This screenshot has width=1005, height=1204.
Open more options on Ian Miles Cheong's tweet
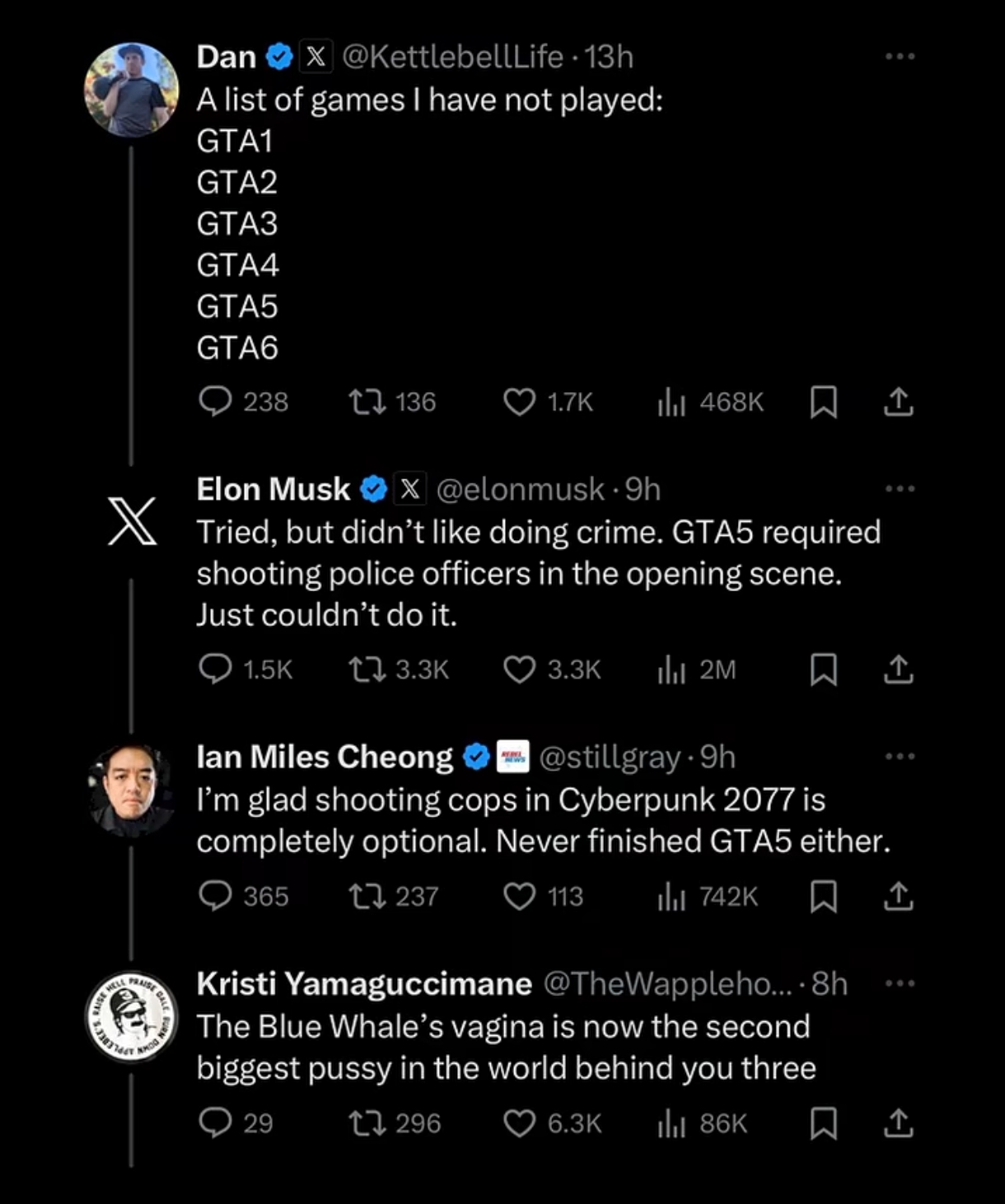(x=900, y=757)
